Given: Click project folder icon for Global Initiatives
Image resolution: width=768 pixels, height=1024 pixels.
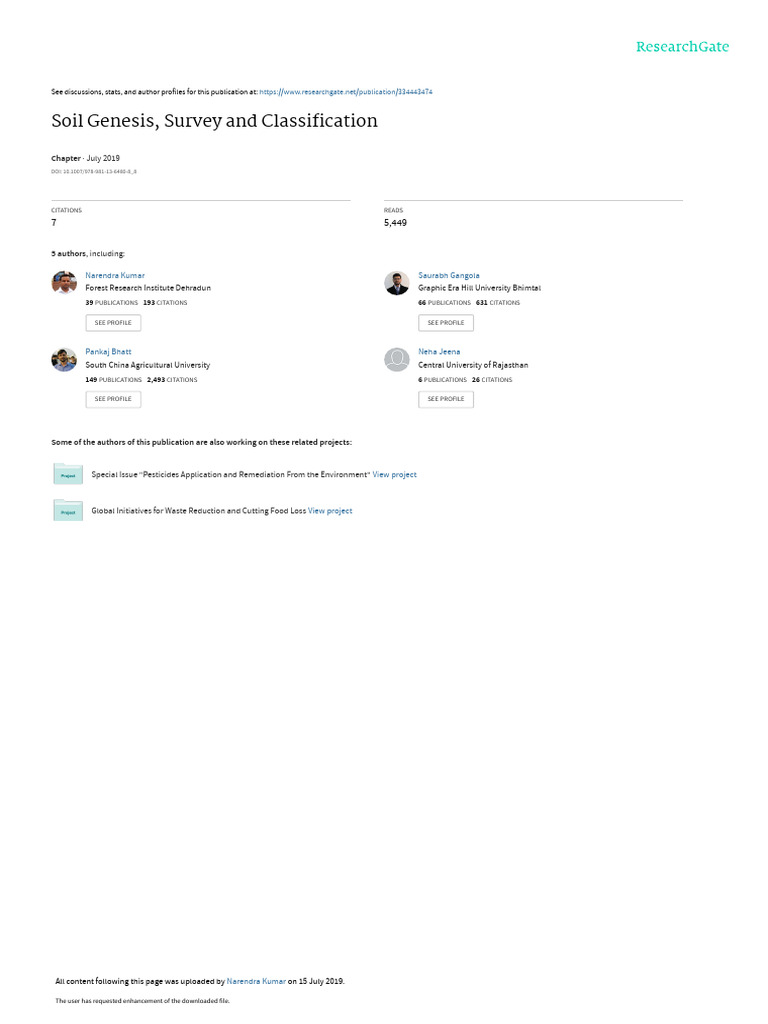Looking at the screenshot, I should point(68,510).
